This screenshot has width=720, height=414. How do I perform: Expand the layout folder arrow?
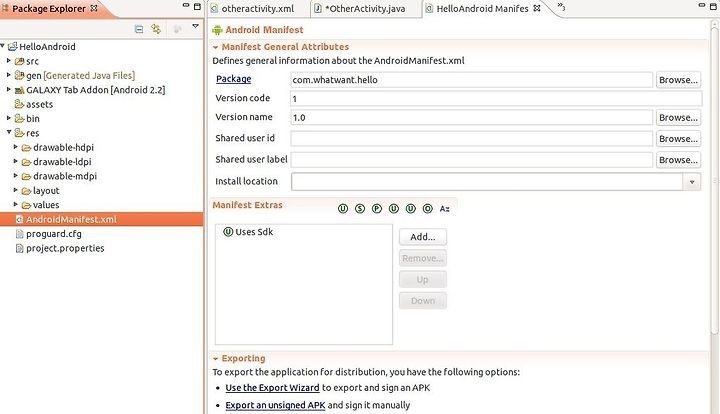pos(16,190)
